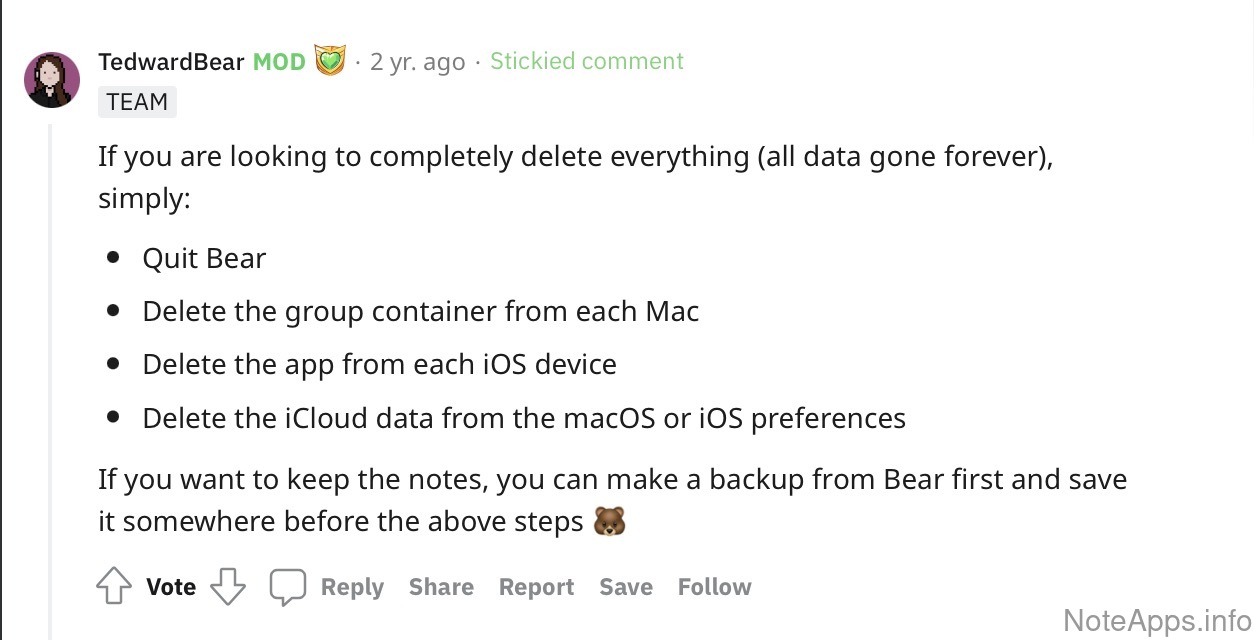Click TedwardBear's avatar picture
Viewport: 1254px width, 640px height.
coord(52,80)
